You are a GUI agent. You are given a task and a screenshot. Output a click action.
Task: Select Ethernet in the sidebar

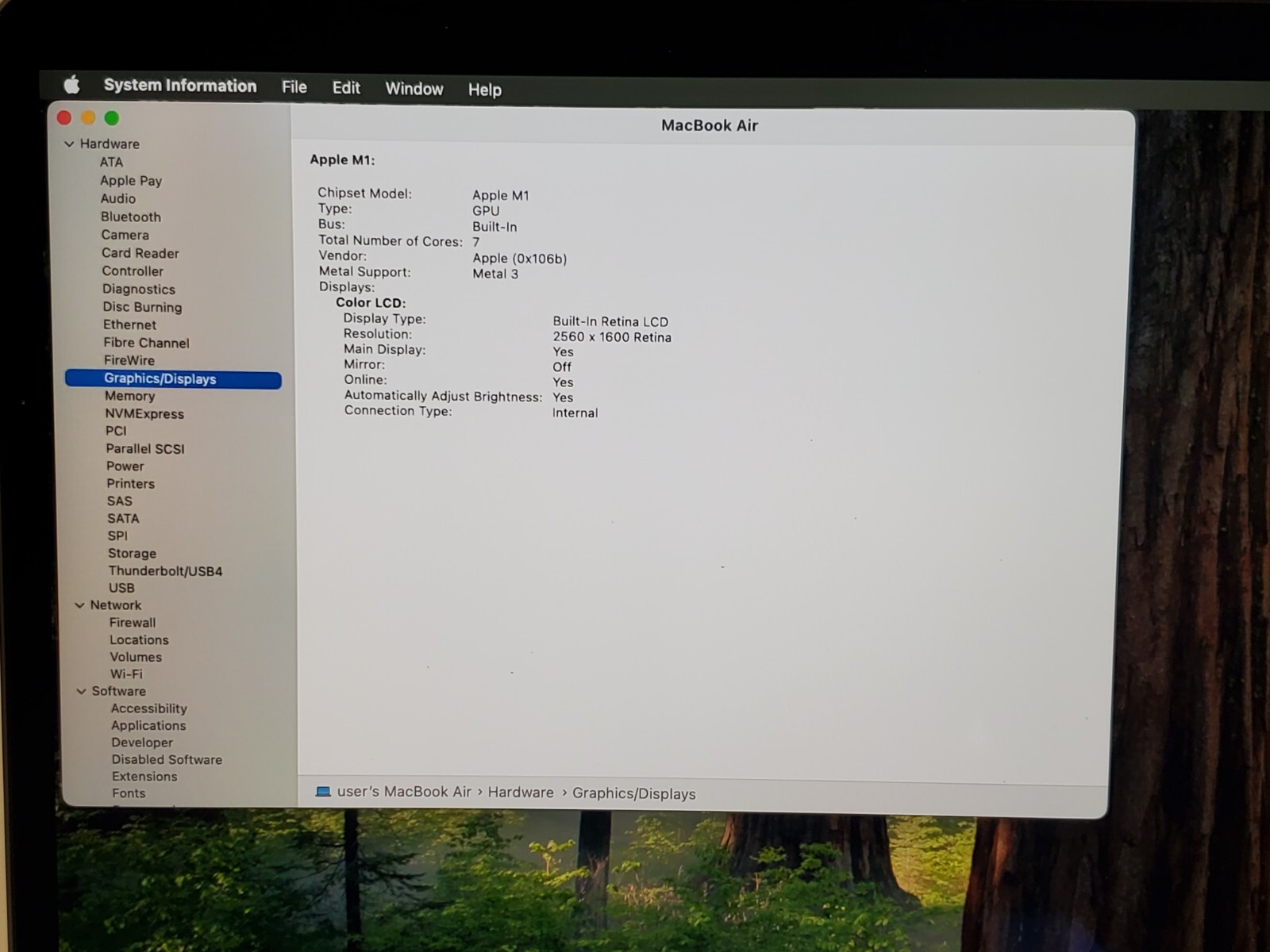pos(129,324)
